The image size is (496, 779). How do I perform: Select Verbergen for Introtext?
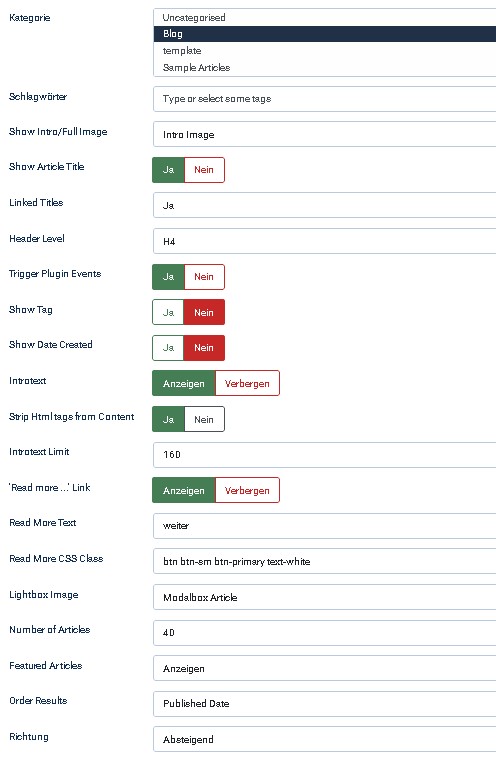(247, 384)
